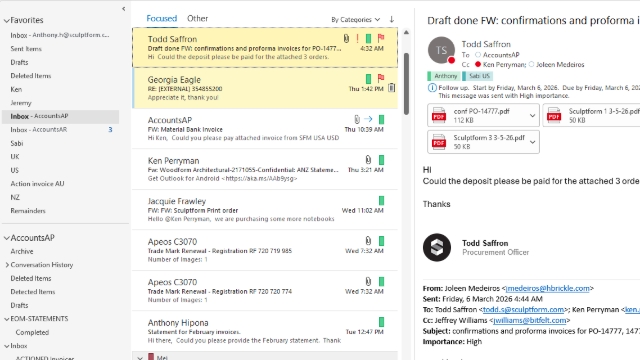Open Drafts folder in Favorites
This screenshot has width=640, height=360.
point(19,62)
